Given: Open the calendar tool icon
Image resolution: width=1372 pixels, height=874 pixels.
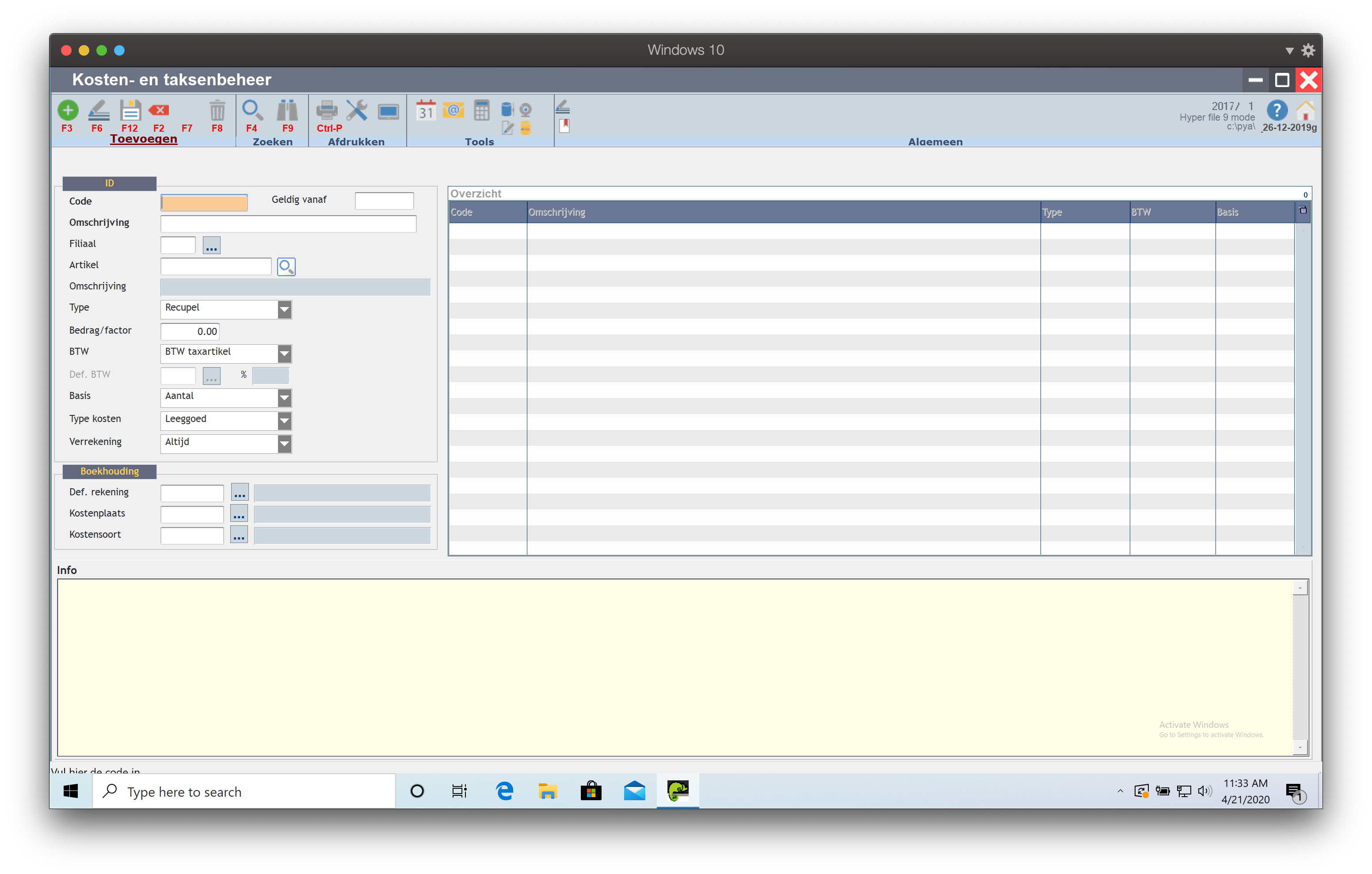Looking at the screenshot, I should click(426, 110).
